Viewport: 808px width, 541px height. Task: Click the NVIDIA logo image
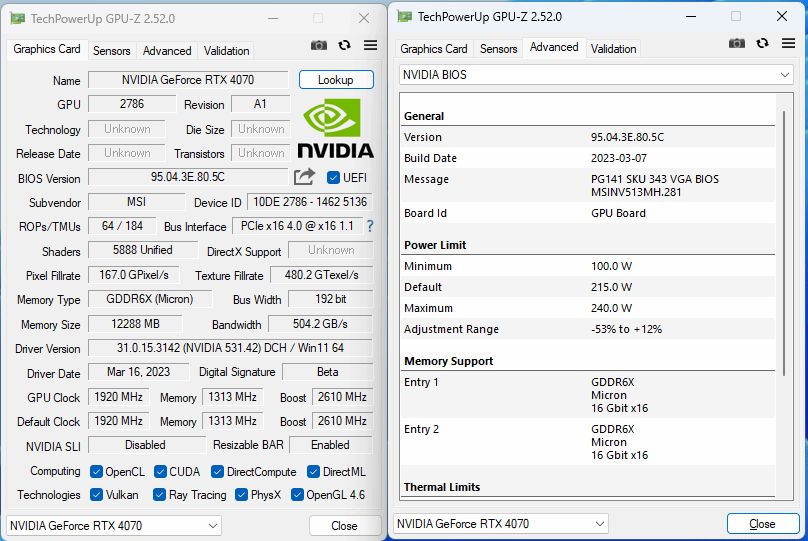point(335,128)
